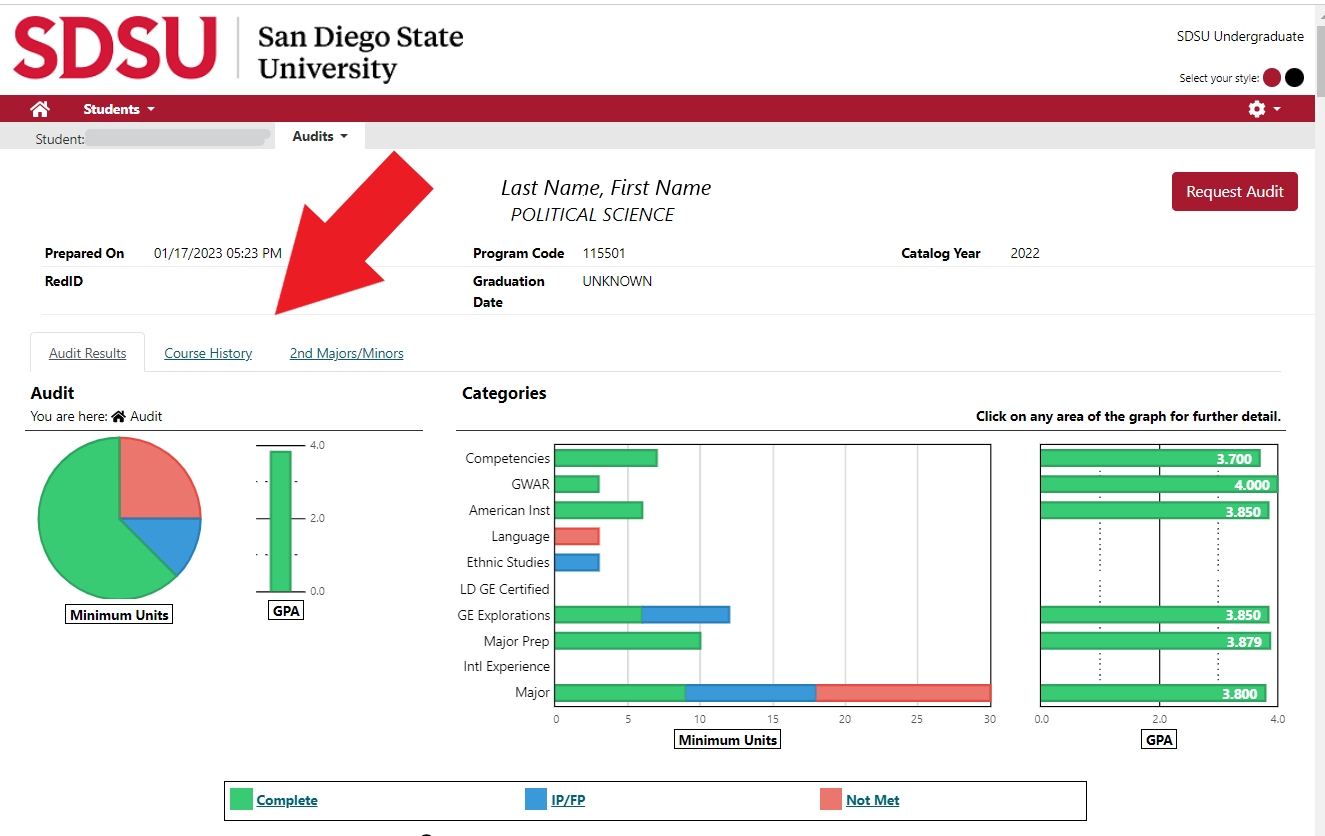The height and width of the screenshot is (836, 1325).
Task: Click the blue Ethnic Studies bar
Action: click(577, 562)
